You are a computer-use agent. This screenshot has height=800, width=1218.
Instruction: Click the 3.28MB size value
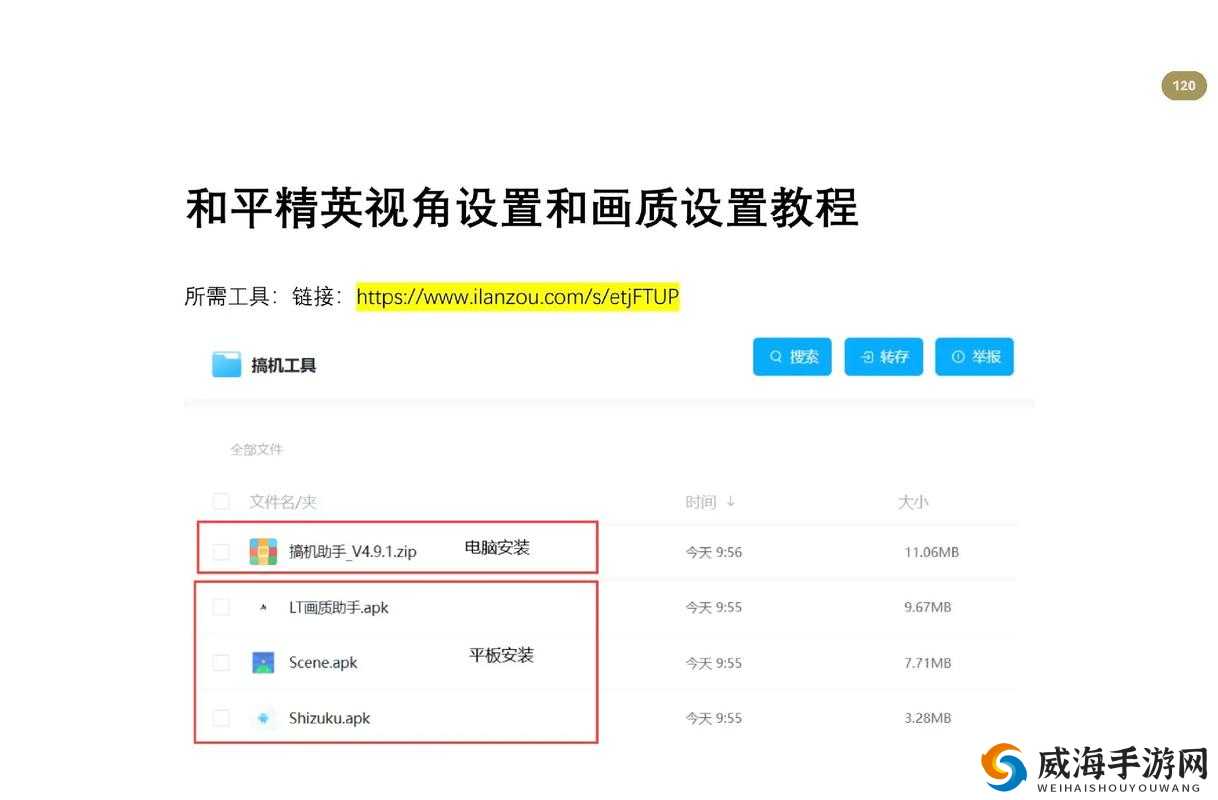(928, 718)
